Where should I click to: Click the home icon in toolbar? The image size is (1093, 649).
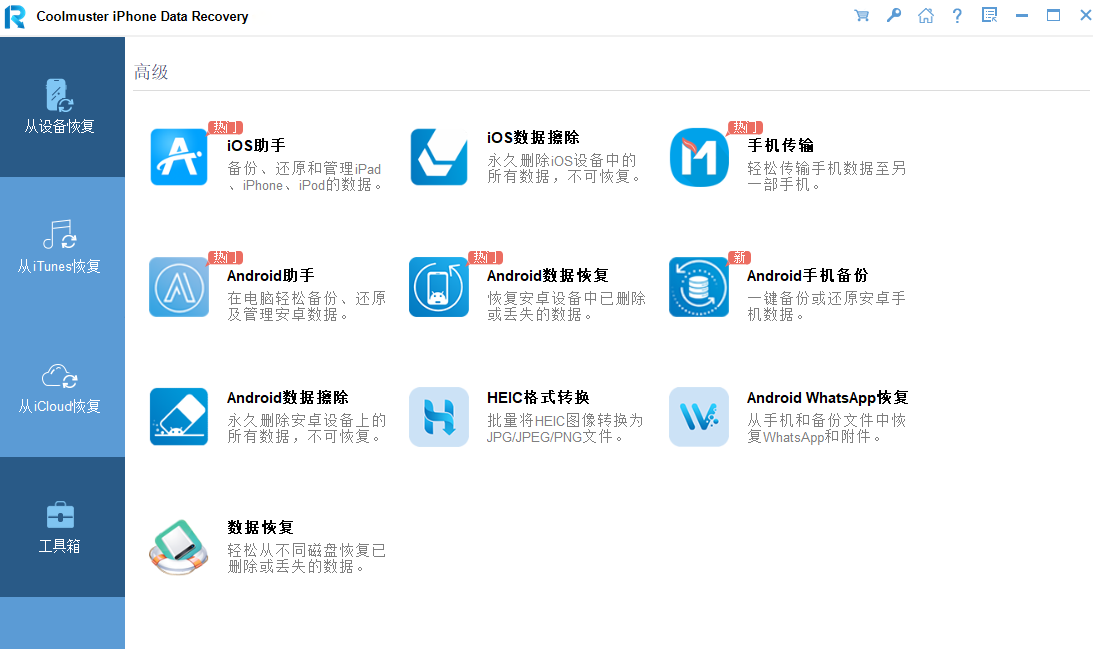(925, 15)
